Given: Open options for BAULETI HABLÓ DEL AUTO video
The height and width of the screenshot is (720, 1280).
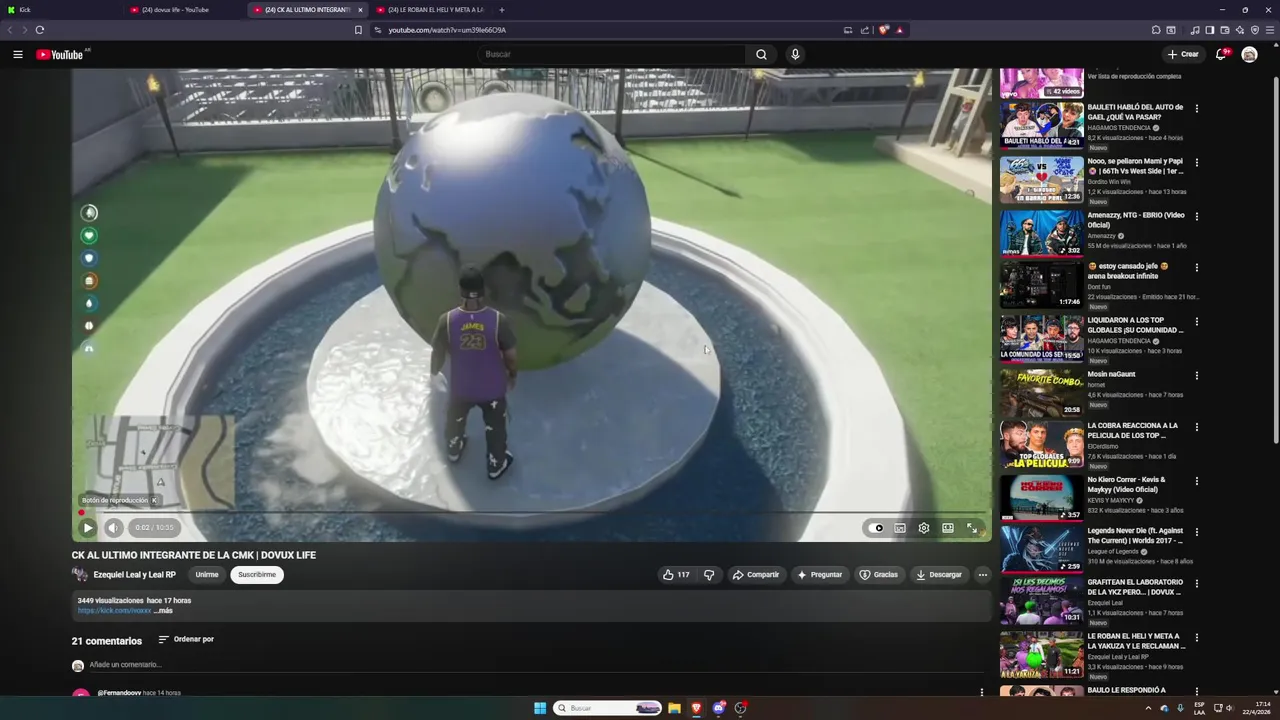Looking at the screenshot, I should 1196,108.
